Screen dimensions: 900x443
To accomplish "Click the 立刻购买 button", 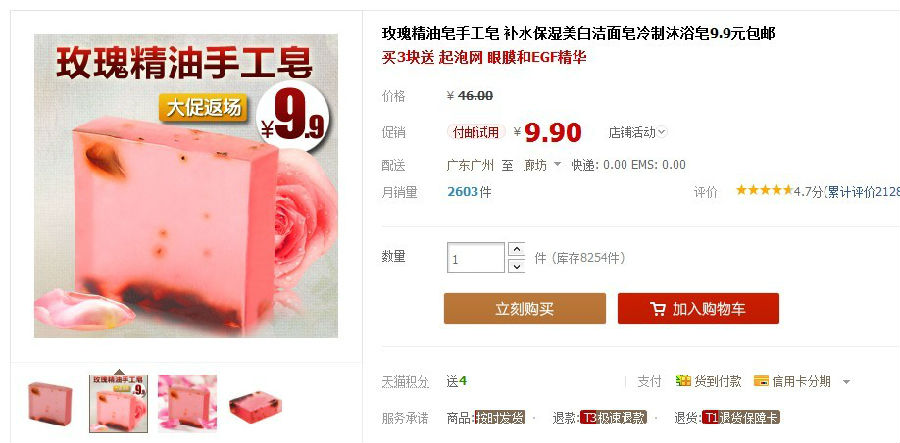I will click(x=525, y=309).
